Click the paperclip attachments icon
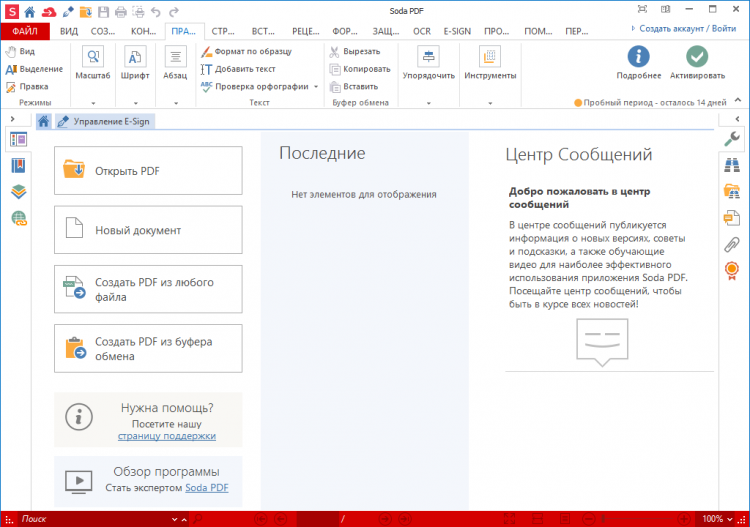This screenshot has width=750, height=527. coord(732,244)
